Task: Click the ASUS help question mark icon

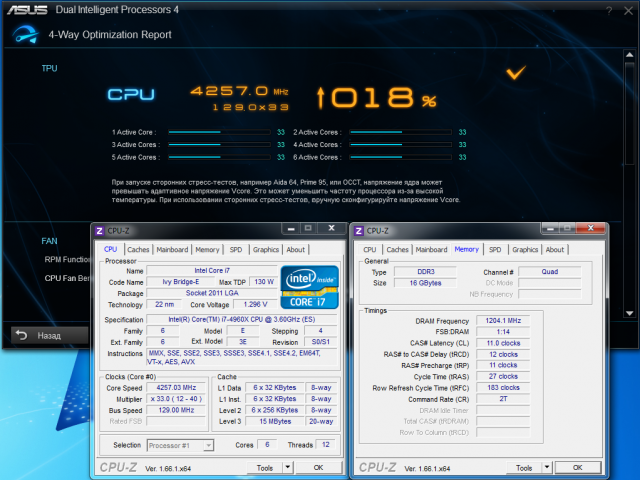Action: click(609, 11)
